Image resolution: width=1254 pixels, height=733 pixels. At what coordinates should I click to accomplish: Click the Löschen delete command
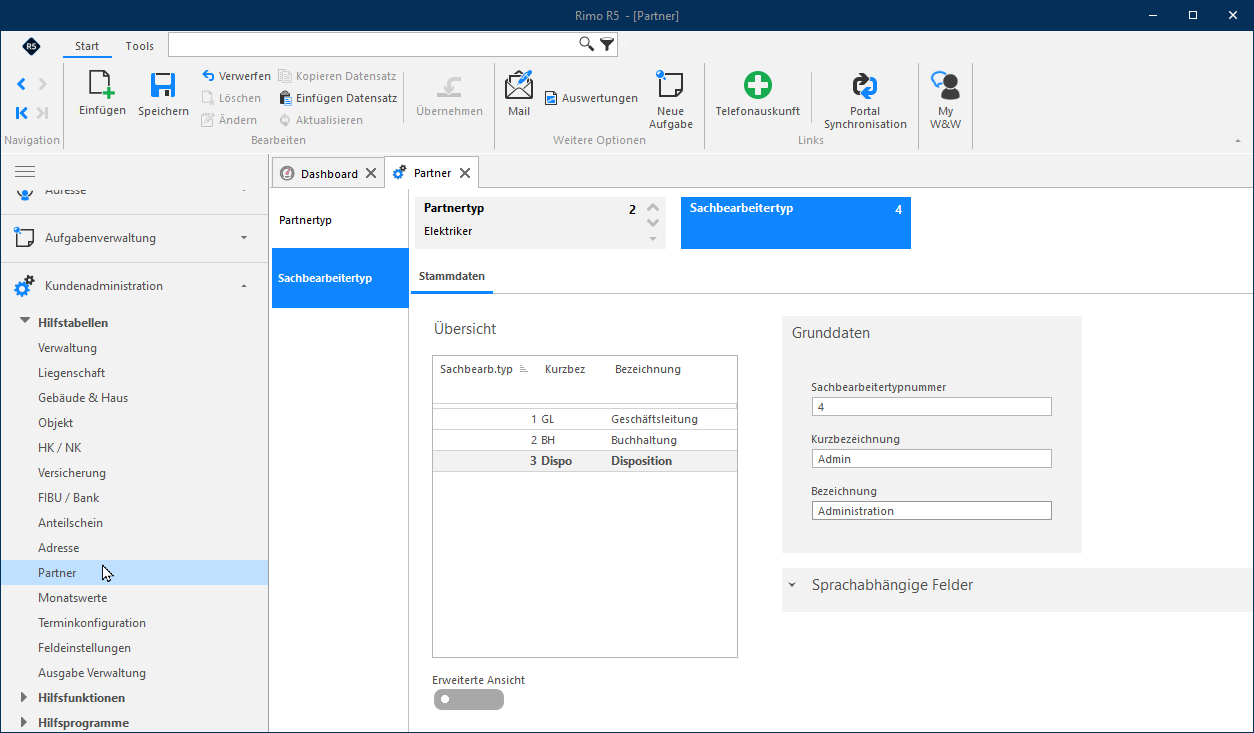pyautogui.click(x=231, y=98)
